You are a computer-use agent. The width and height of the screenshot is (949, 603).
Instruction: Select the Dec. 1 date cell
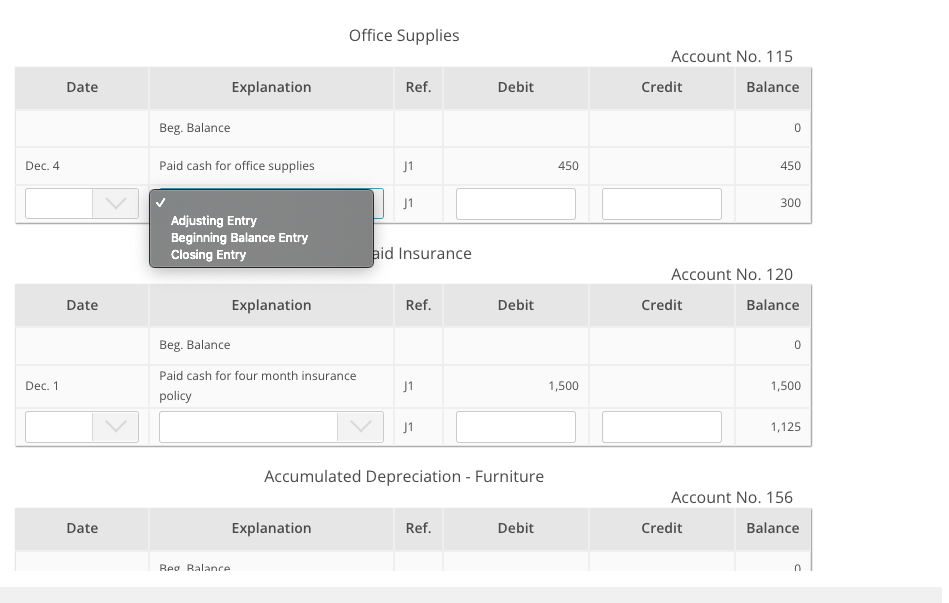click(x=42, y=386)
